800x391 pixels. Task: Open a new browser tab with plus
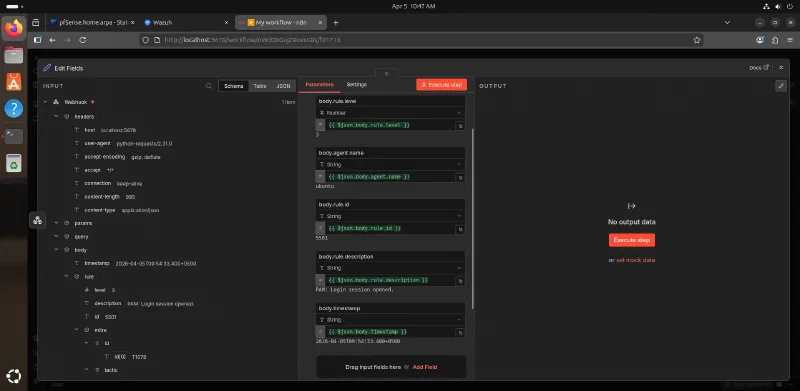pos(336,22)
